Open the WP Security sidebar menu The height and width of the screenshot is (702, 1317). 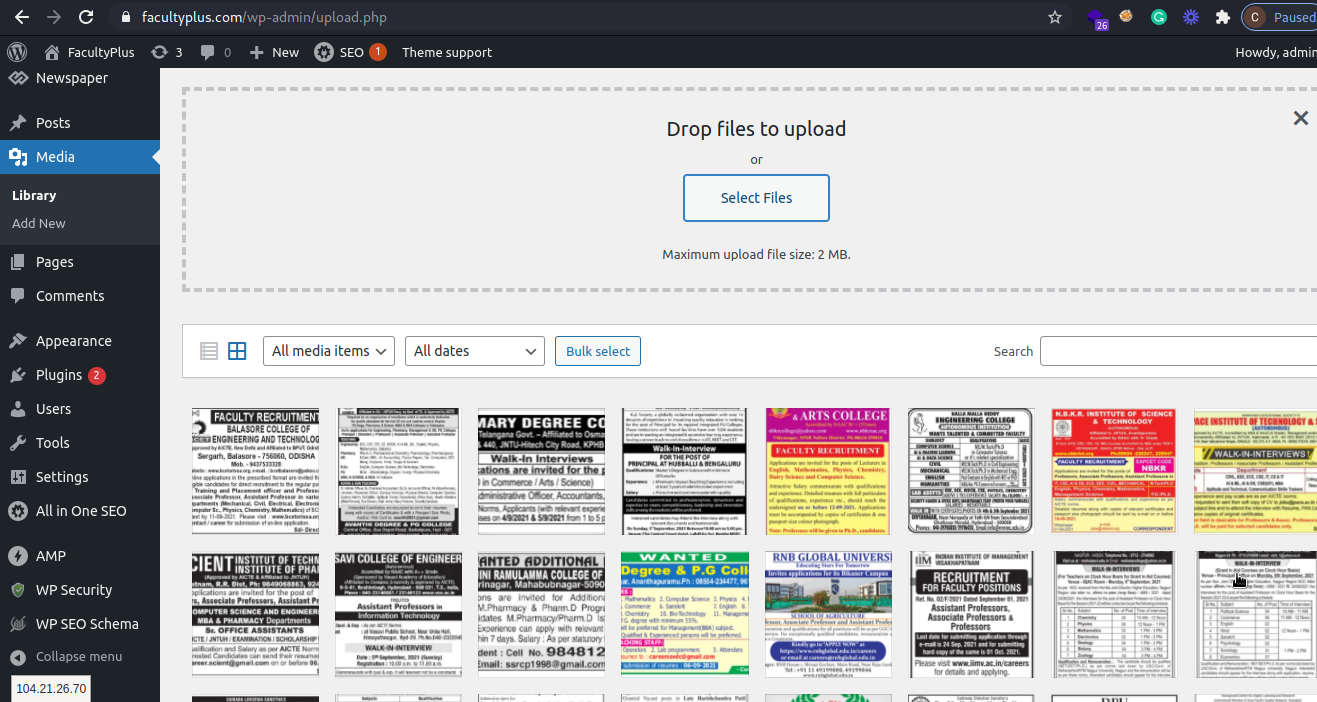point(80,590)
